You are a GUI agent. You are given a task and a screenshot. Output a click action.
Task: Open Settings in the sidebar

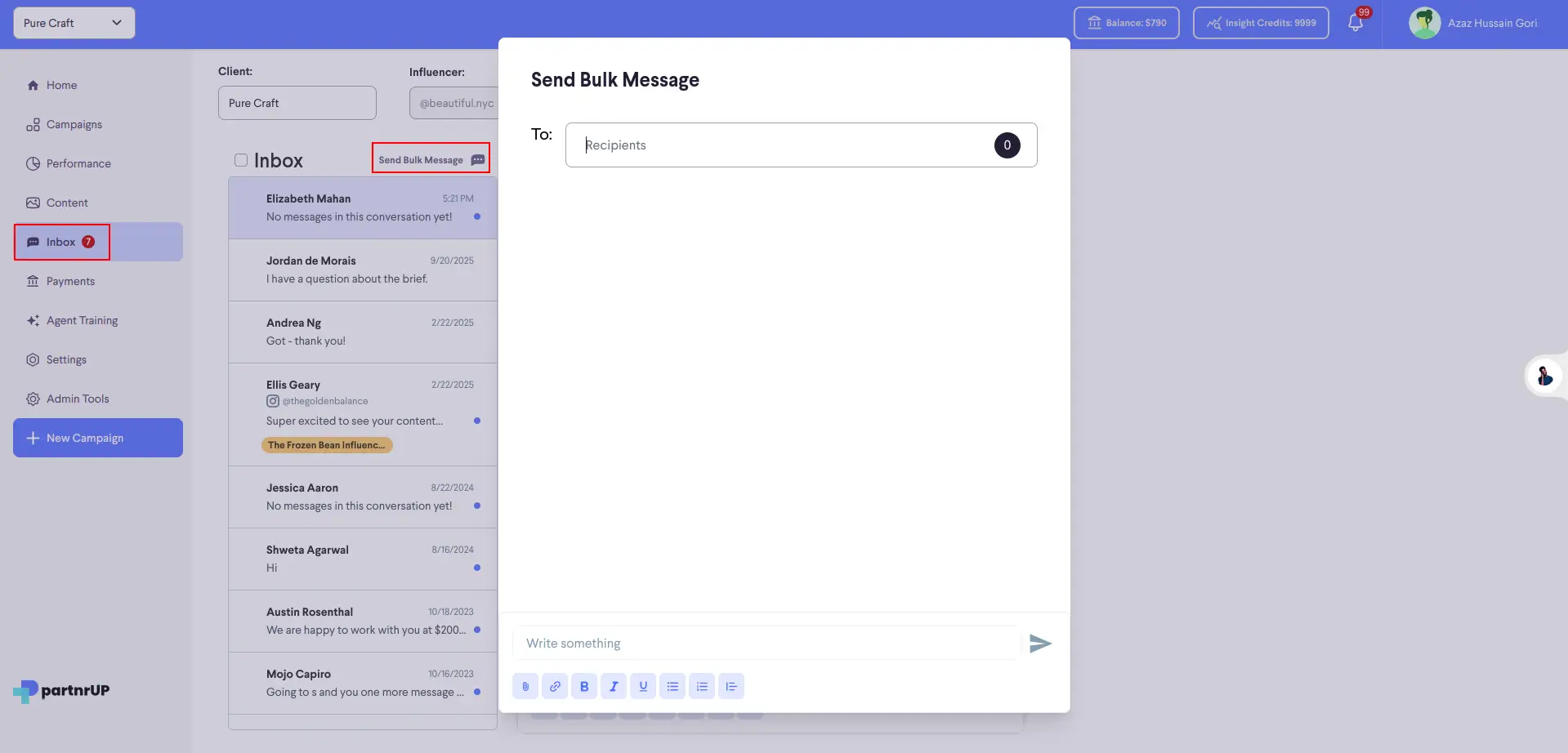(x=98, y=359)
